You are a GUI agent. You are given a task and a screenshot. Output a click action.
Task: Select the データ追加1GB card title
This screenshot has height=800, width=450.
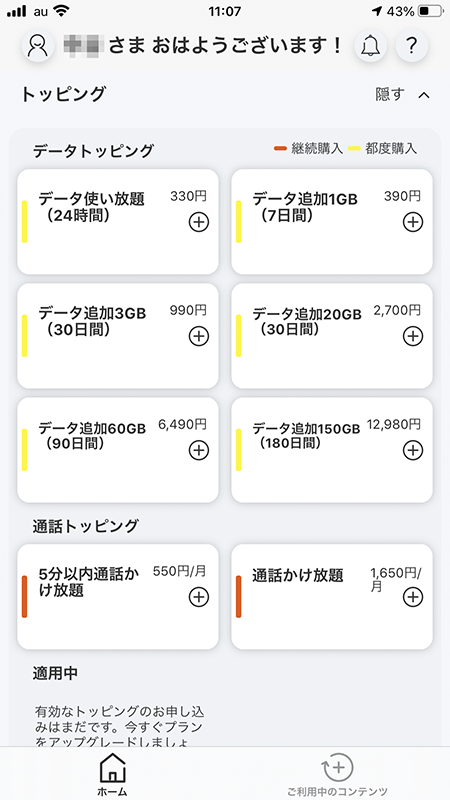coord(305,198)
